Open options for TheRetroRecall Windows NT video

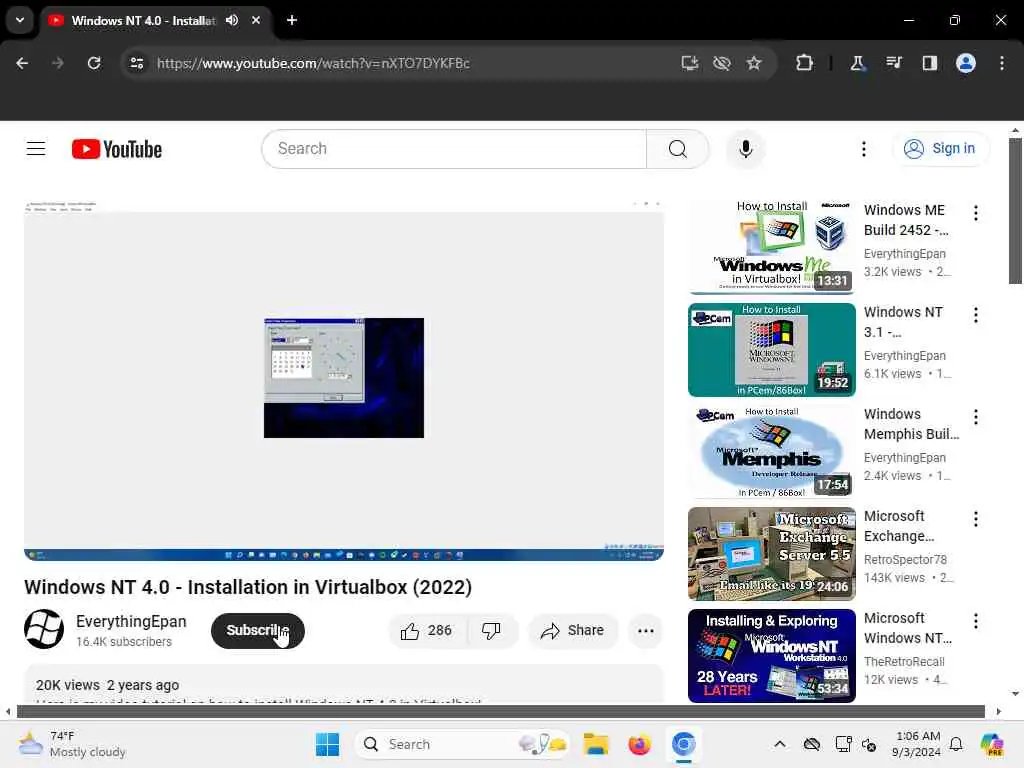pos(976,621)
